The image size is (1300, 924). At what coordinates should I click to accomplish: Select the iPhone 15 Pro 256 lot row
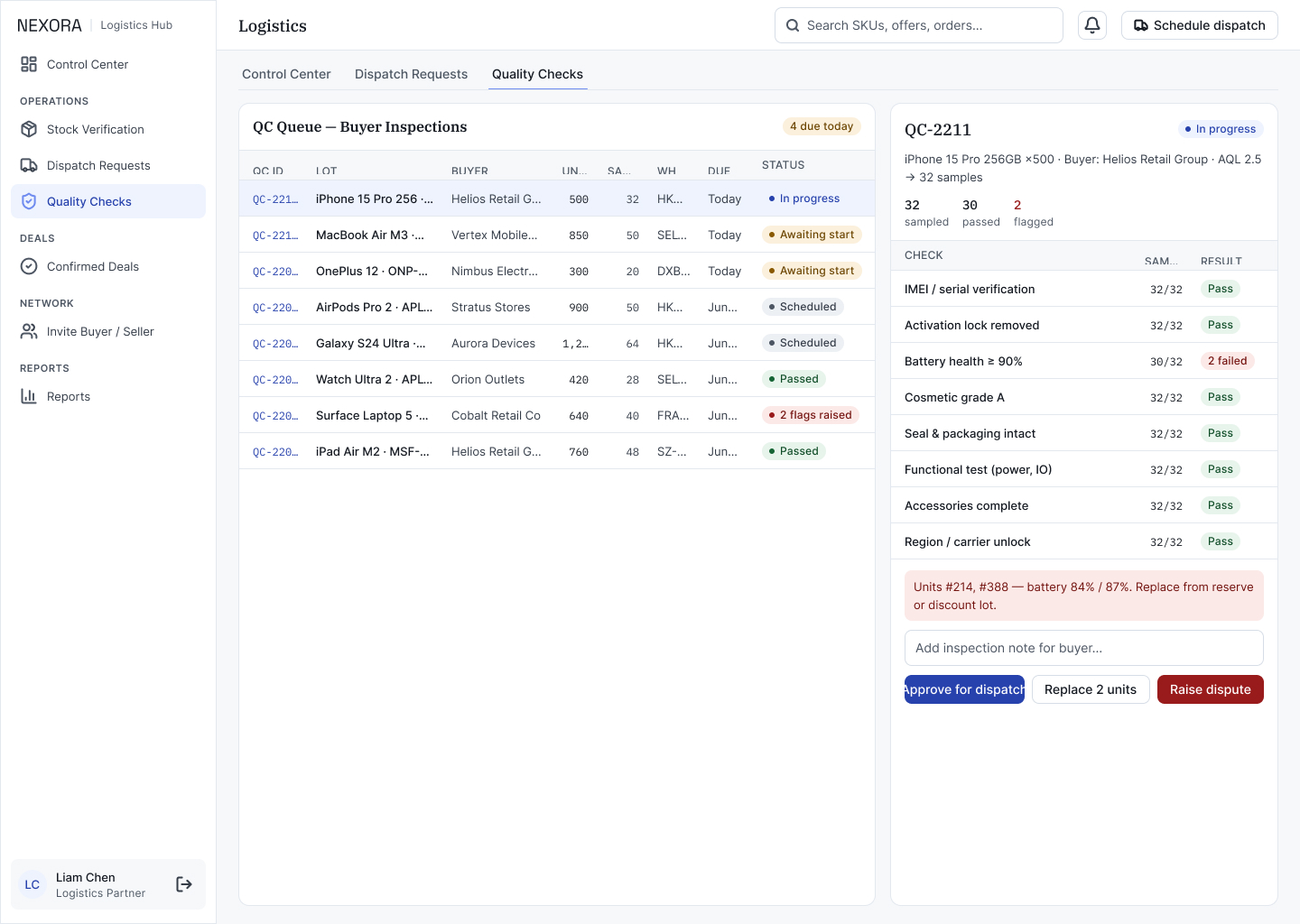tap(557, 199)
